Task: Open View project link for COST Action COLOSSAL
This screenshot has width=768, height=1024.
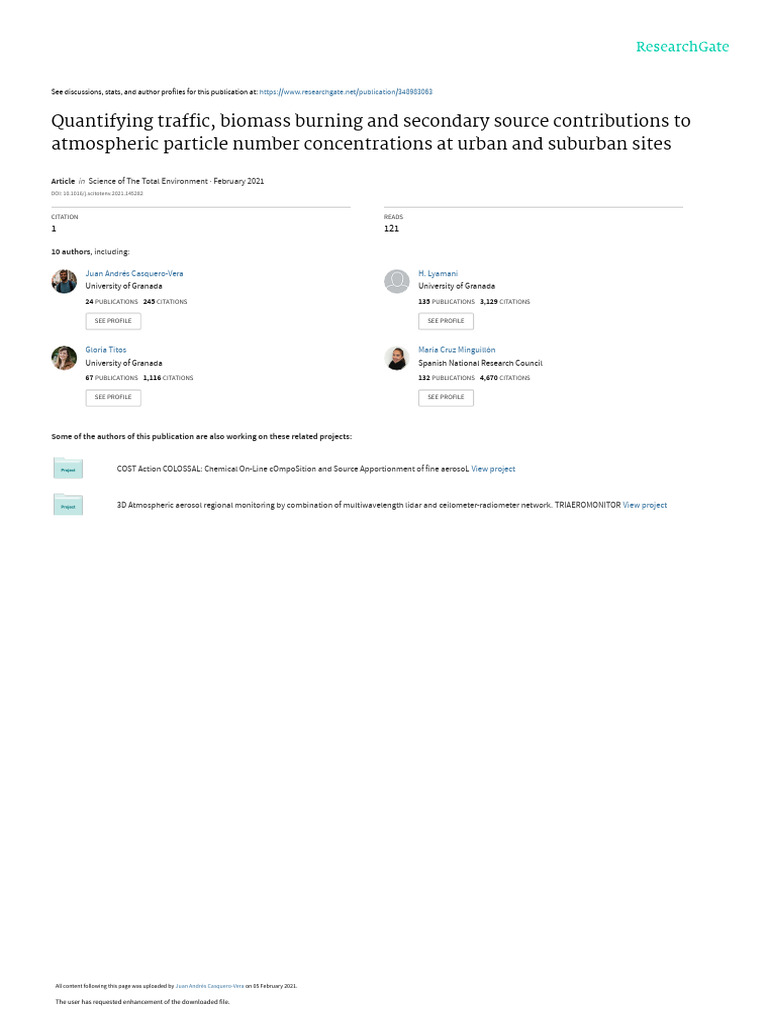Action: [x=493, y=469]
